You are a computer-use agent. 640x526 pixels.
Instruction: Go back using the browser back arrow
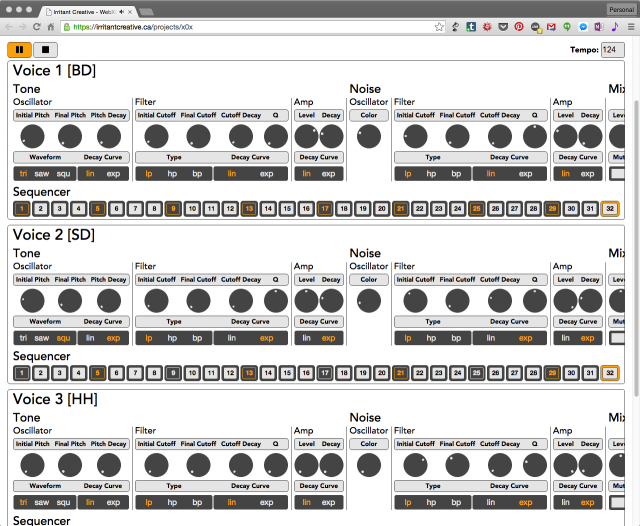coord(9,27)
